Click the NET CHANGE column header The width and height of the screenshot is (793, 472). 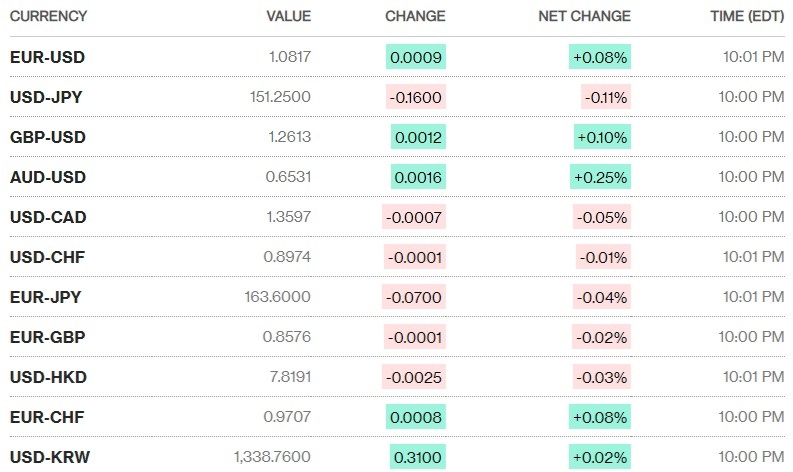(584, 16)
